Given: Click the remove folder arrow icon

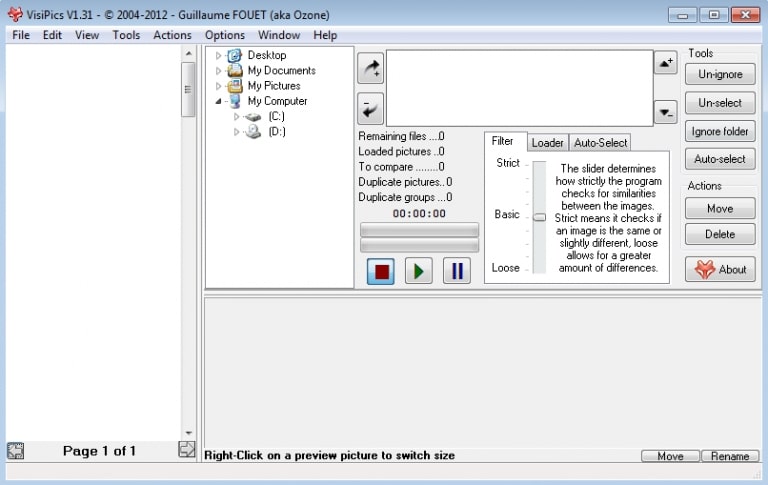Looking at the screenshot, I should 370,108.
